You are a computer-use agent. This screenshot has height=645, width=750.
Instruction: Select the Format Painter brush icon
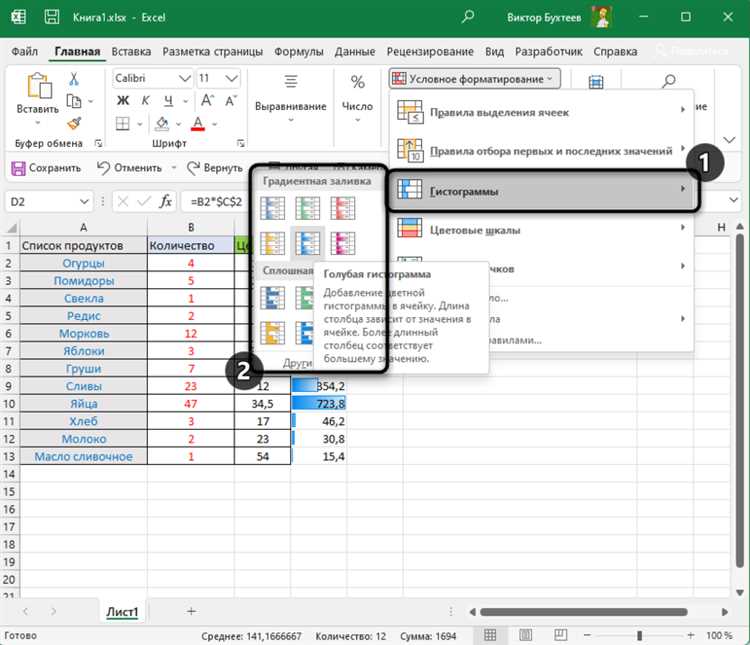point(74,124)
